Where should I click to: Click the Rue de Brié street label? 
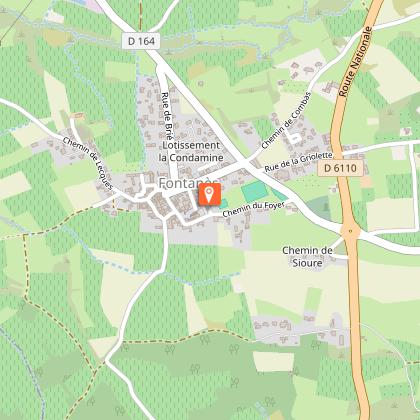(x=167, y=116)
